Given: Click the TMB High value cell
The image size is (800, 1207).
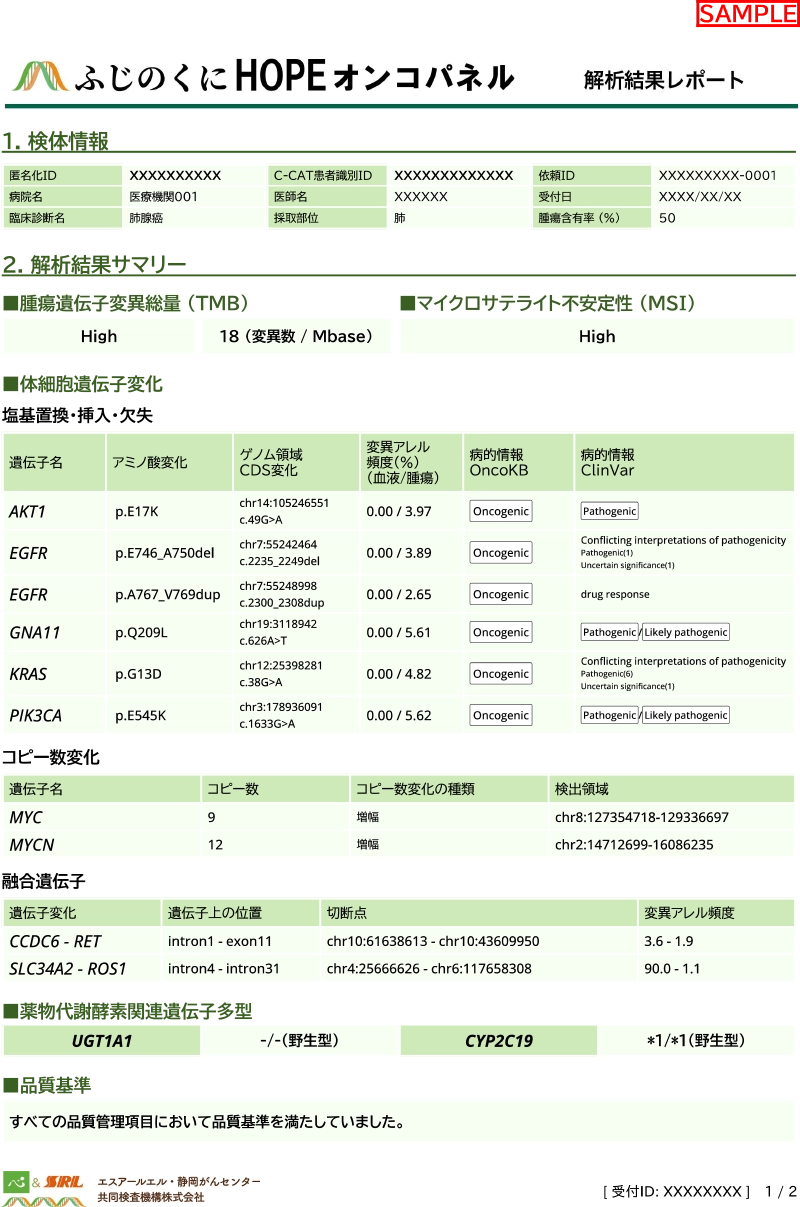Looking at the screenshot, I should point(99,336).
